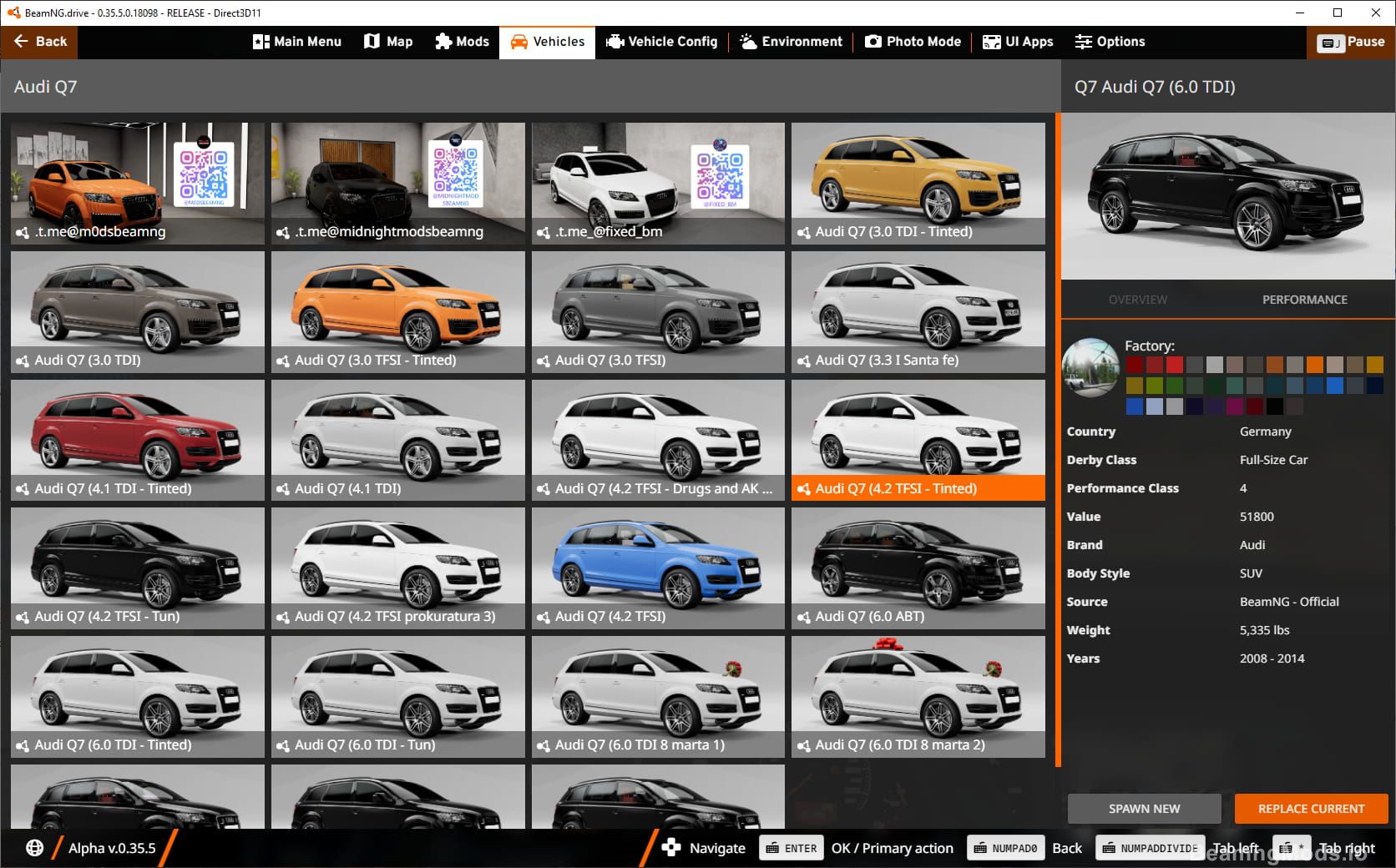
Task: Click the environment preview sphere icon
Action: coord(1090,367)
